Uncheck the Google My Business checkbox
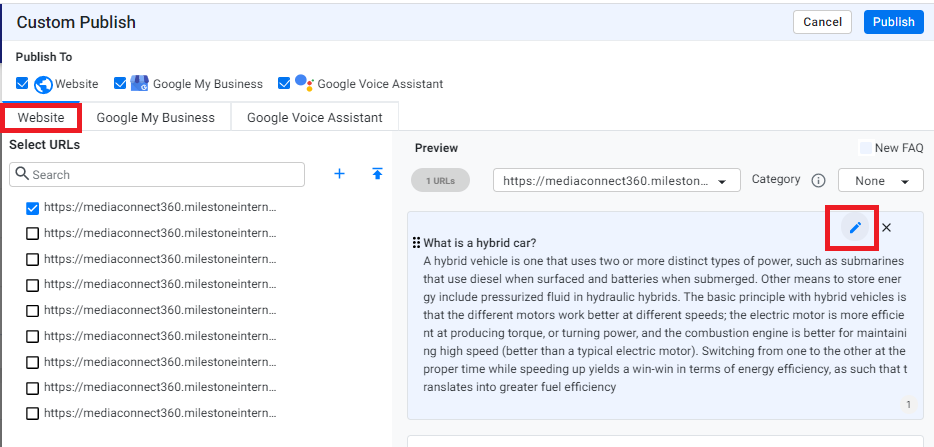The image size is (934, 447). (120, 84)
